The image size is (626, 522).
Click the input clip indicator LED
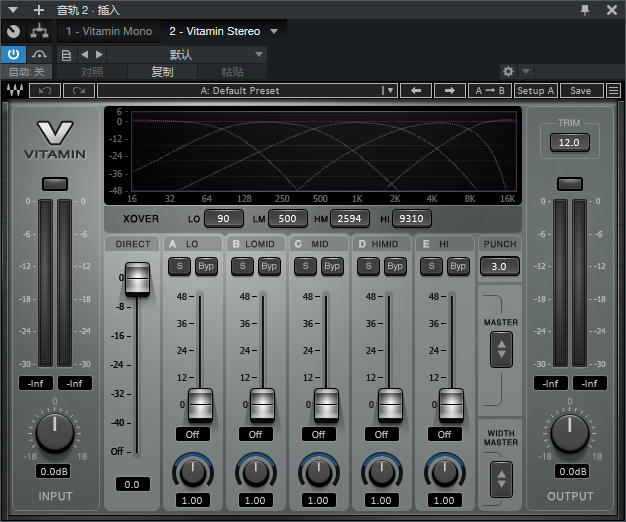[55, 184]
